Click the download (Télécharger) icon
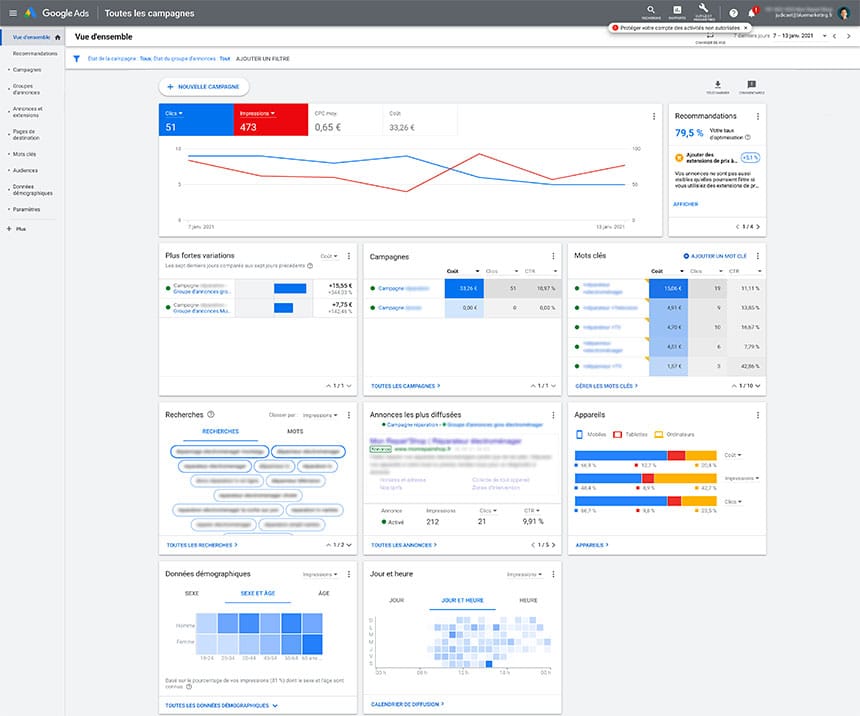The width and height of the screenshot is (860, 716). click(x=717, y=86)
